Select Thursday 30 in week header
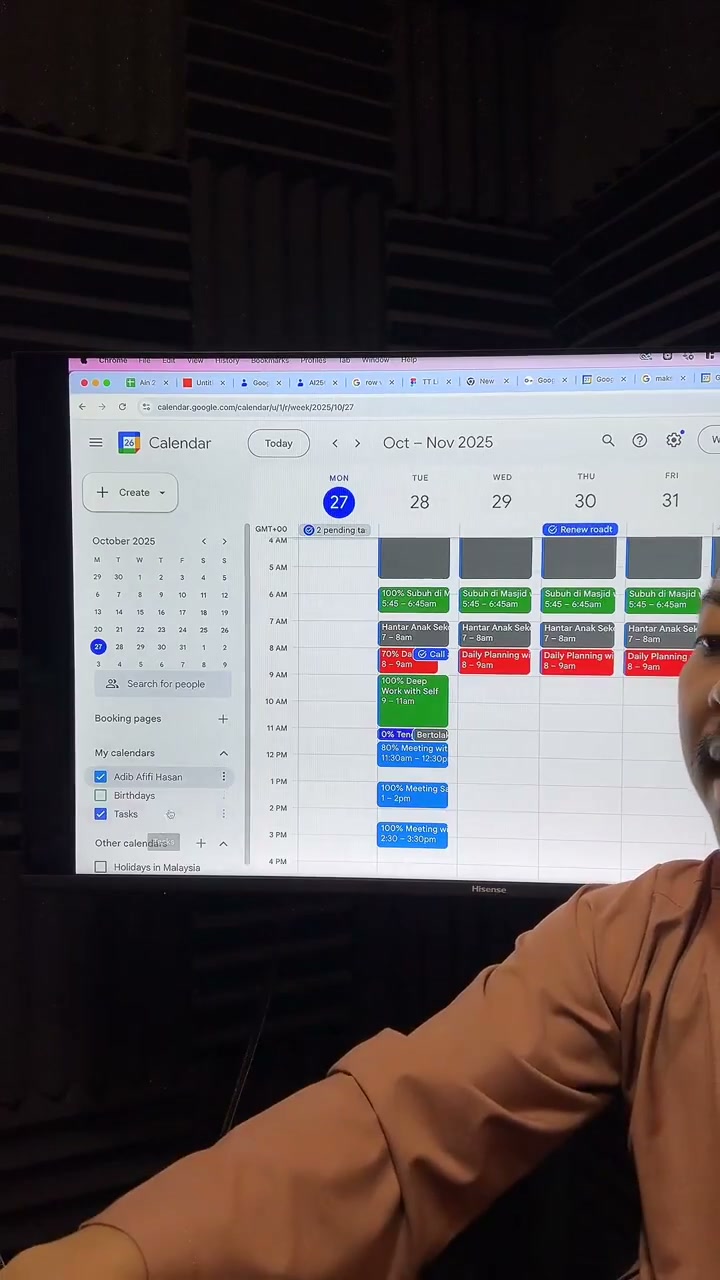This screenshot has width=720, height=1280. point(585,502)
